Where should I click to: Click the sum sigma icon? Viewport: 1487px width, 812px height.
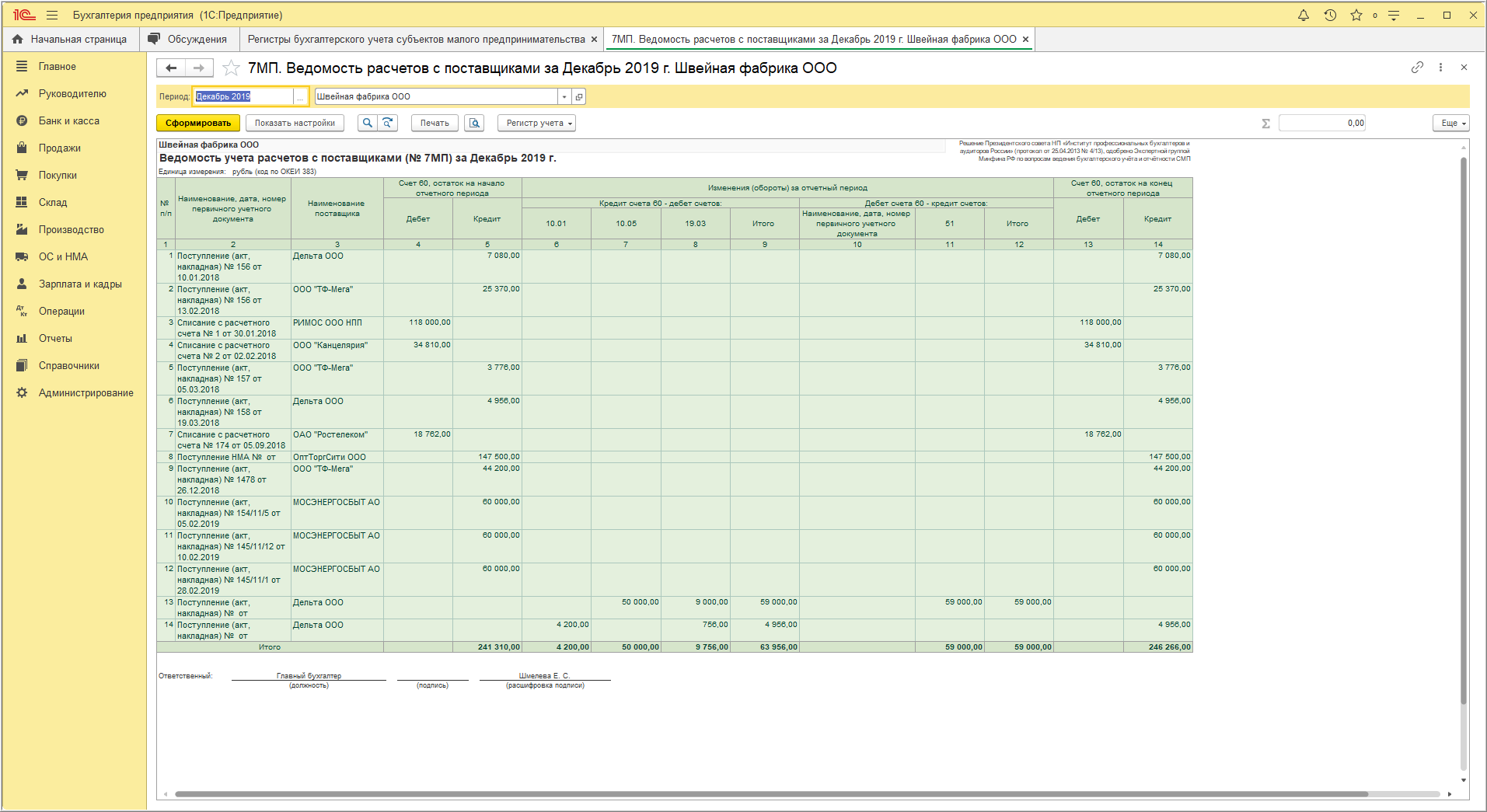(x=1265, y=123)
